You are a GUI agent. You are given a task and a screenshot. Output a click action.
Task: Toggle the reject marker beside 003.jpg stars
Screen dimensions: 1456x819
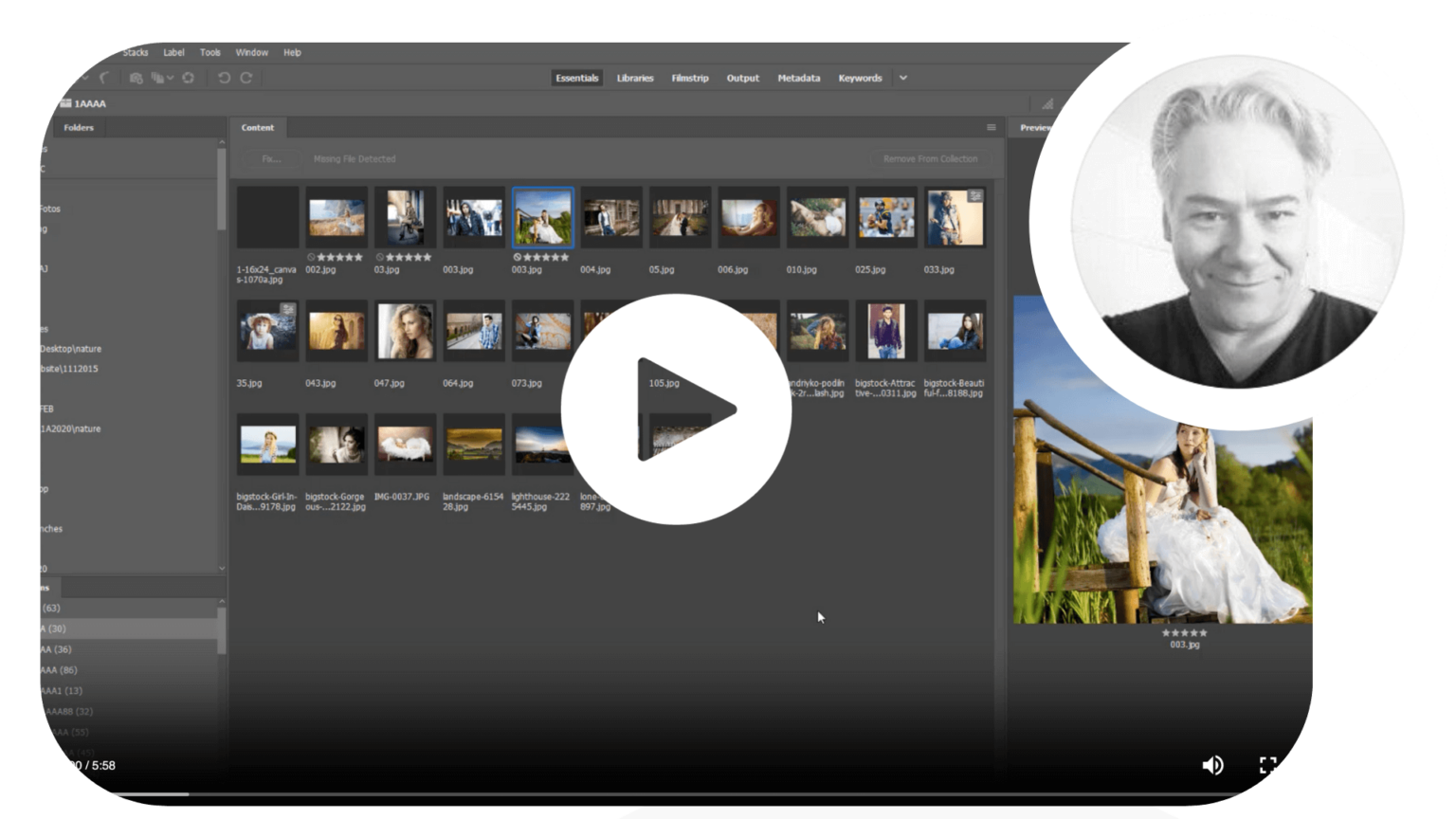[517, 257]
